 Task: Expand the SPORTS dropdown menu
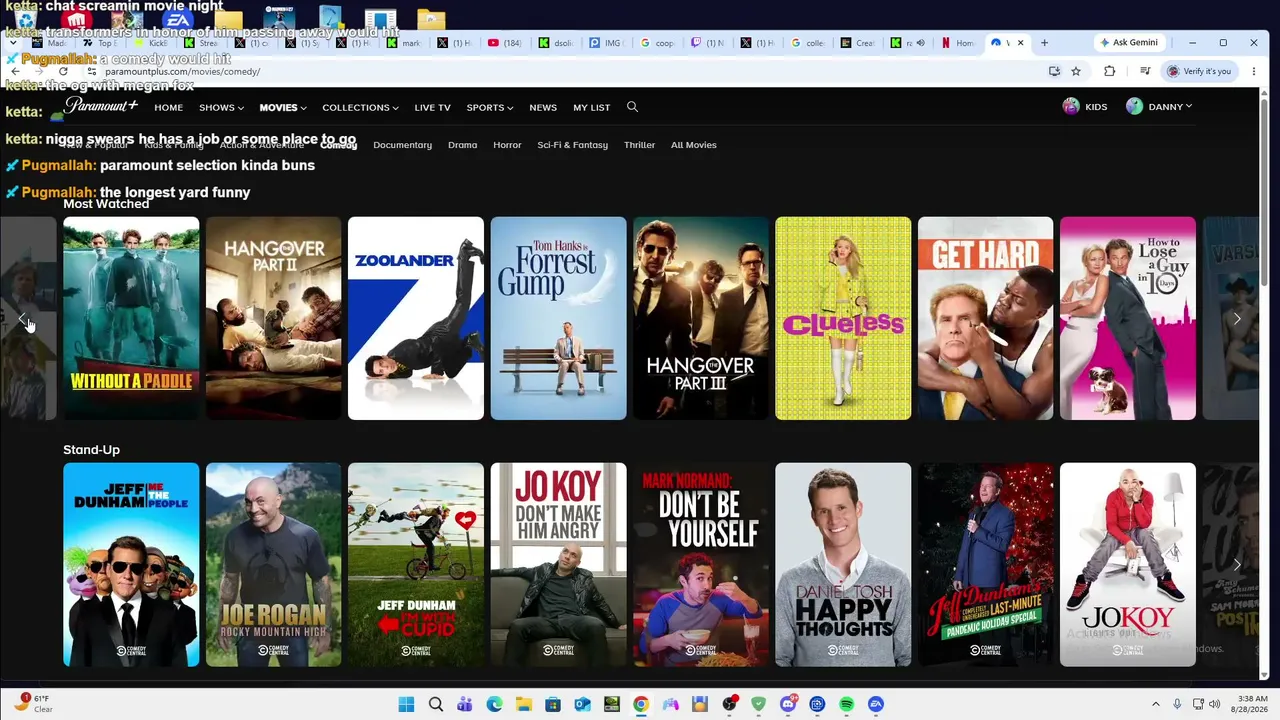[490, 107]
